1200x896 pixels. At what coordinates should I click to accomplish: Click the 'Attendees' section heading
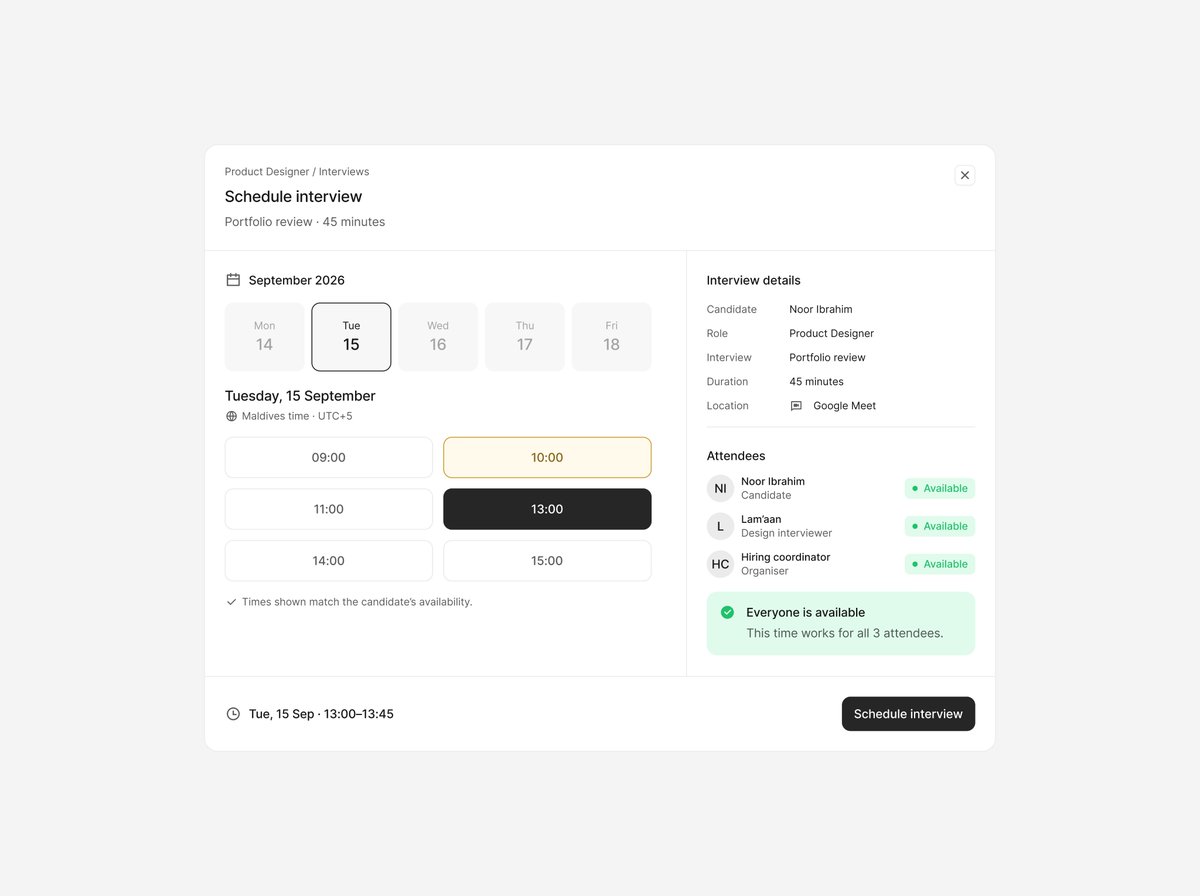coord(736,456)
